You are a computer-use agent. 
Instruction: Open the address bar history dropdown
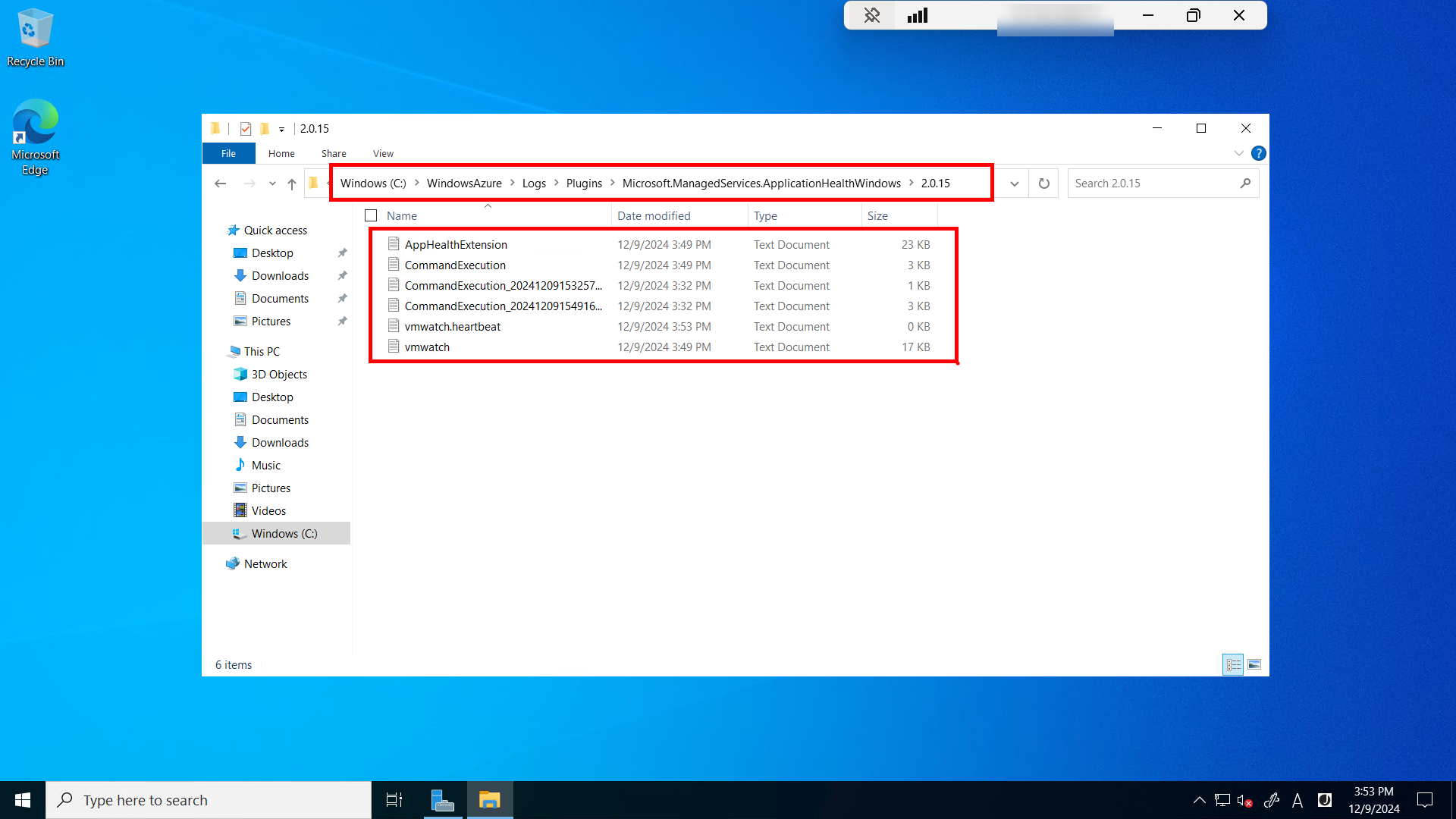point(1014,184)
